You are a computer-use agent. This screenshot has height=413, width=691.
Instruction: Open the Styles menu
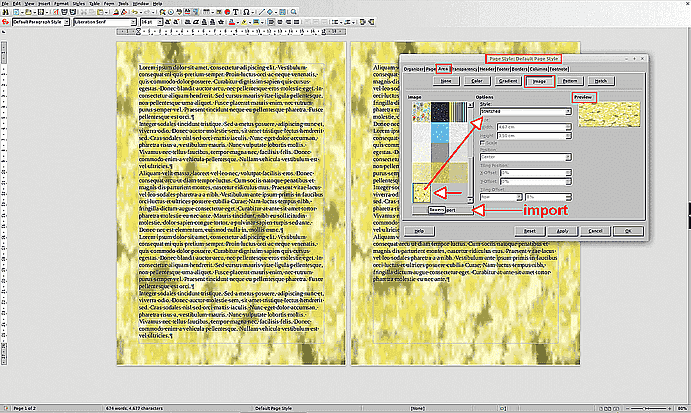[78, 4]
